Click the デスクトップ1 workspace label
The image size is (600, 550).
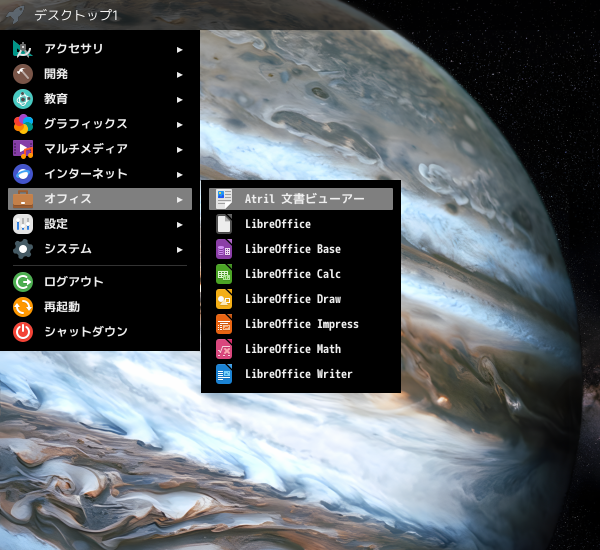pyautogui.click(x=76, y=15)
